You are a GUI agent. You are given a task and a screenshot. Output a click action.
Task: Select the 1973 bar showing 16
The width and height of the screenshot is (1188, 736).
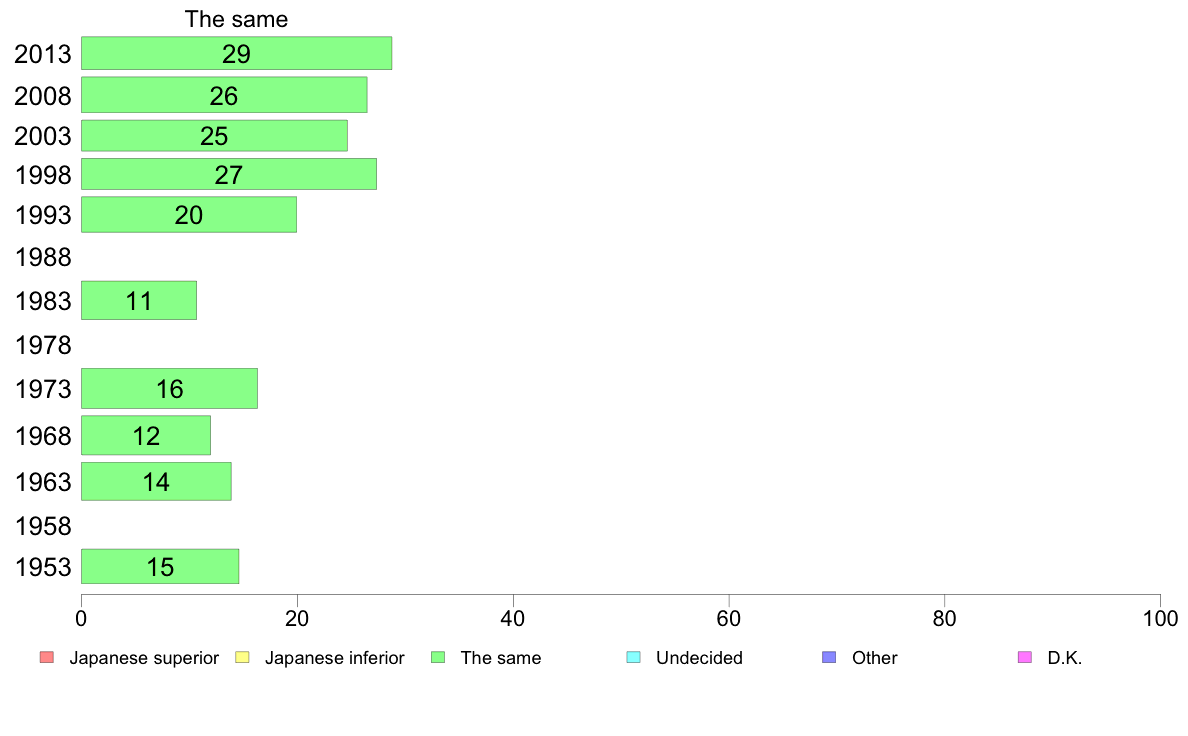tap(169, 388)
